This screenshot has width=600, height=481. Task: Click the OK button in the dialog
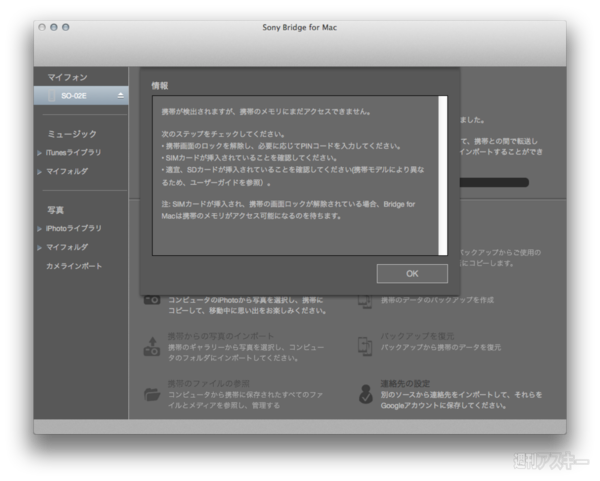pos(412,274)
